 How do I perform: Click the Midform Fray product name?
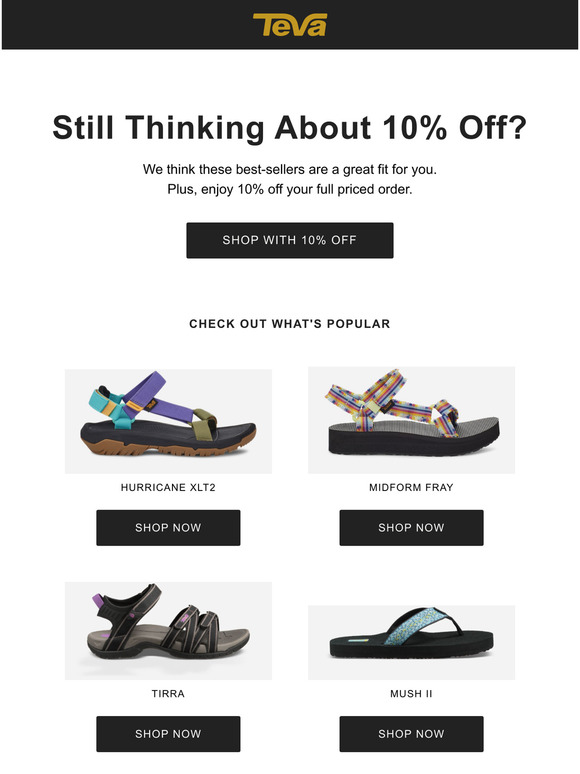point(411,488)
